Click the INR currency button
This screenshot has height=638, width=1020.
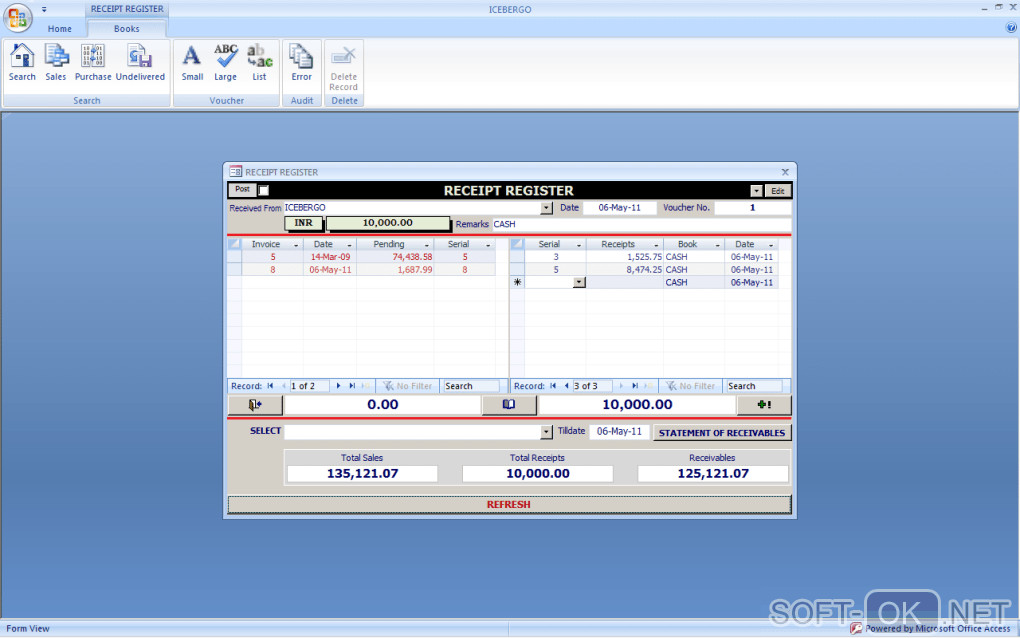tap(303, 223)
